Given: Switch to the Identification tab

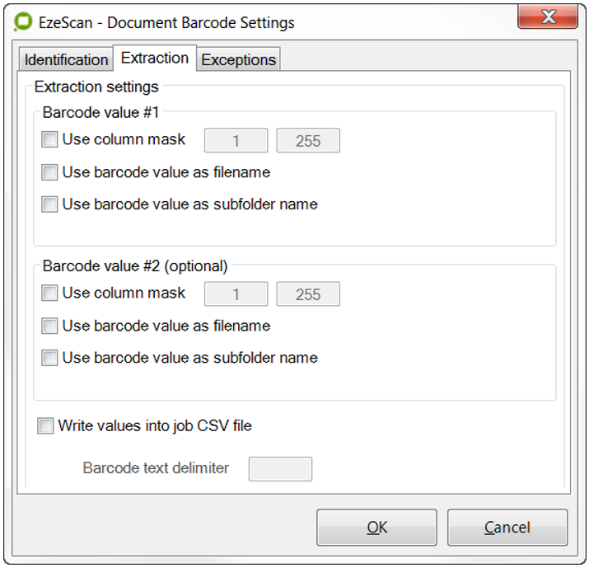Looking at the screenshot, I should pyautogui.click(x=66, y=60).
